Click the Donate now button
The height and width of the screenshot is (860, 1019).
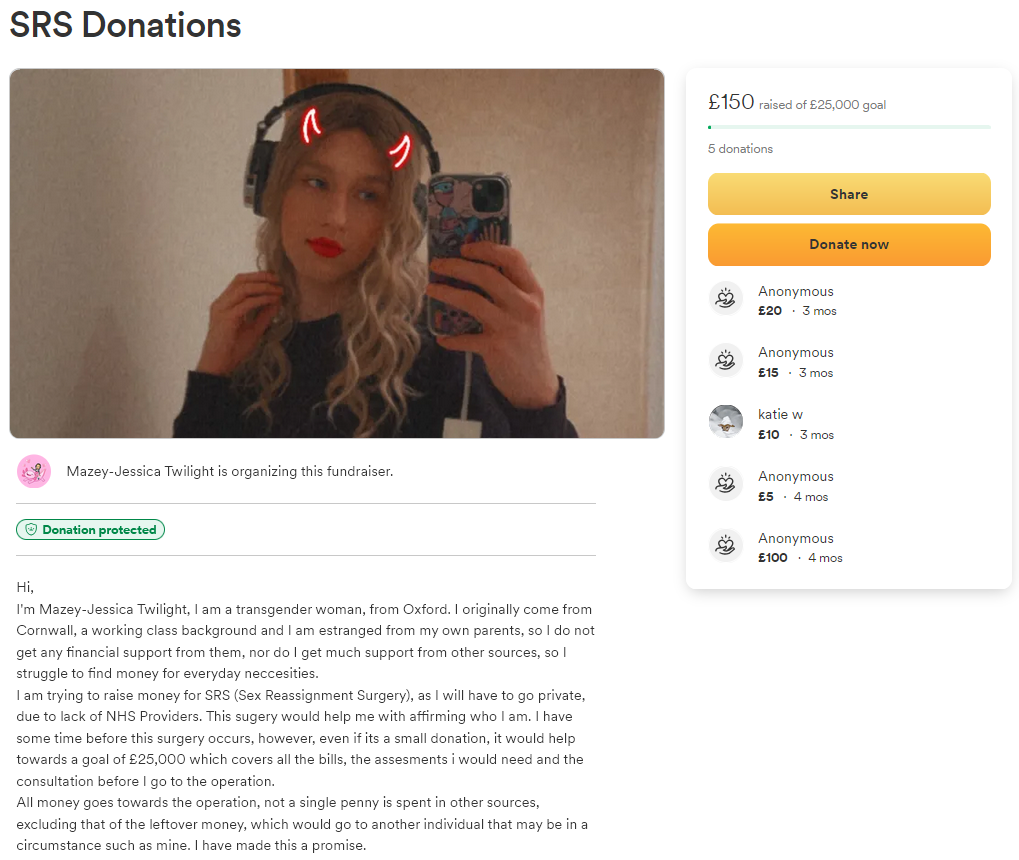tap(849, 244)
